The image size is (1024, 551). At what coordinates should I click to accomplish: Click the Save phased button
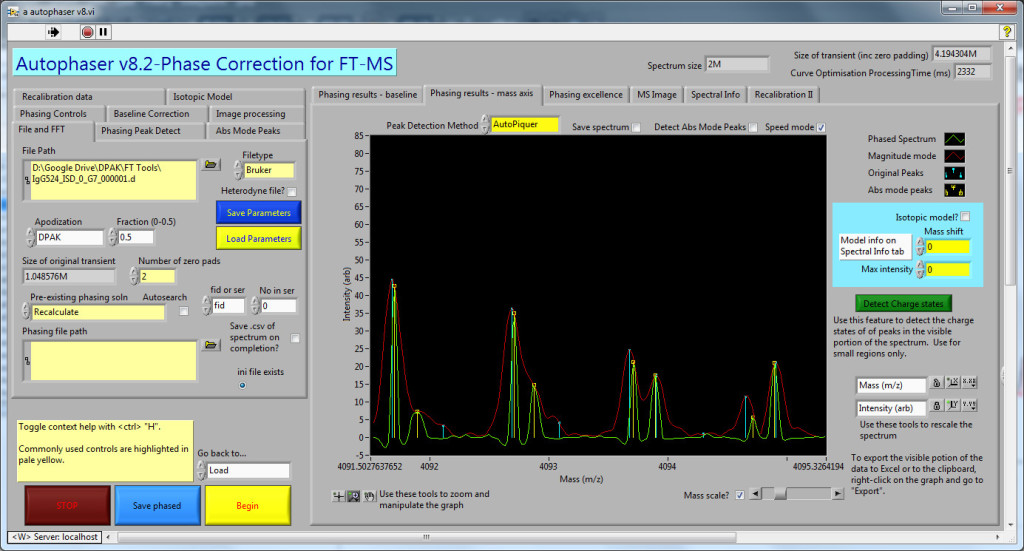click(x=157, y=505)
